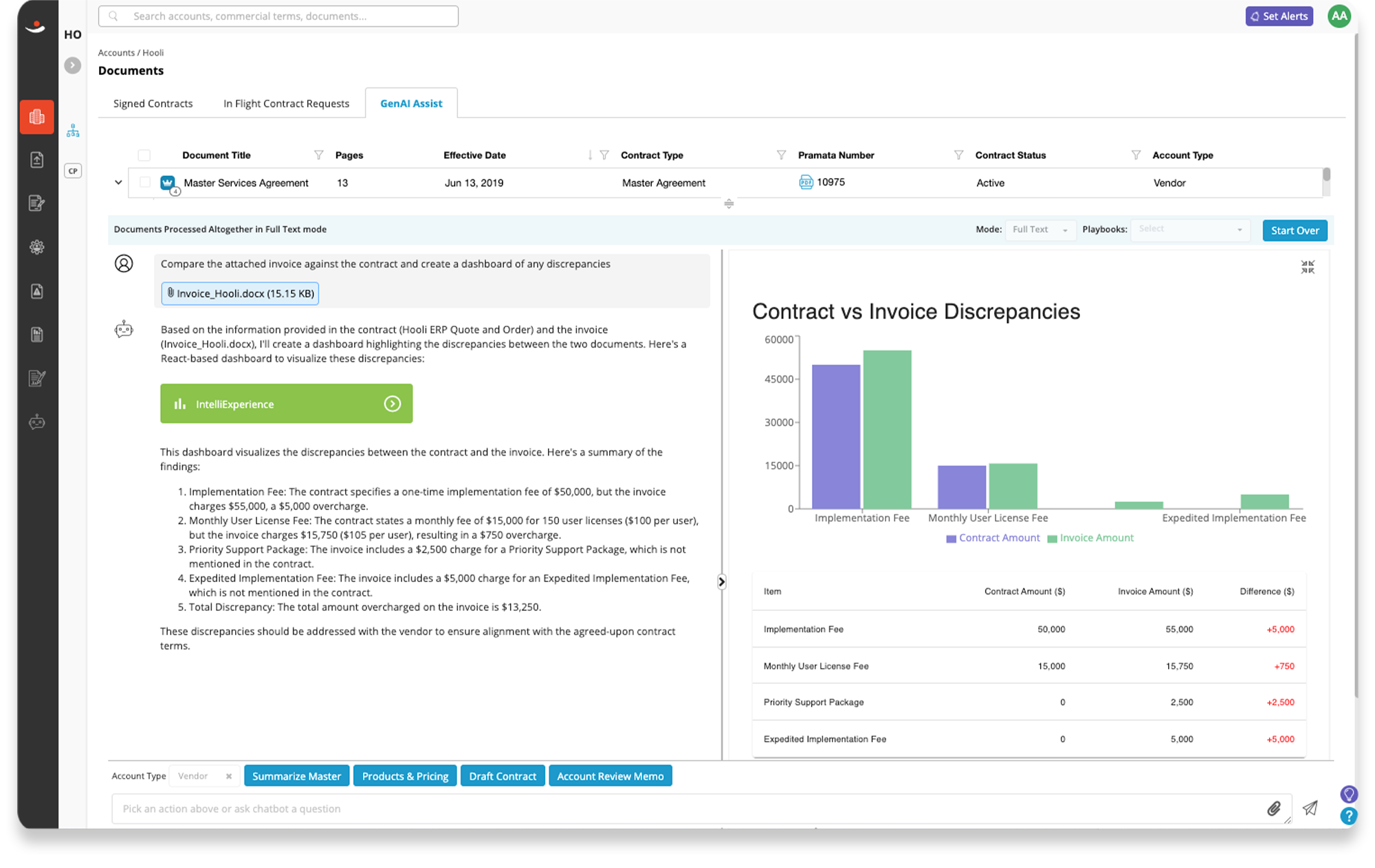The width and height of the screenshot is (1375, 868).
Task: Click the Products & Pricing button
Action: 405,776
